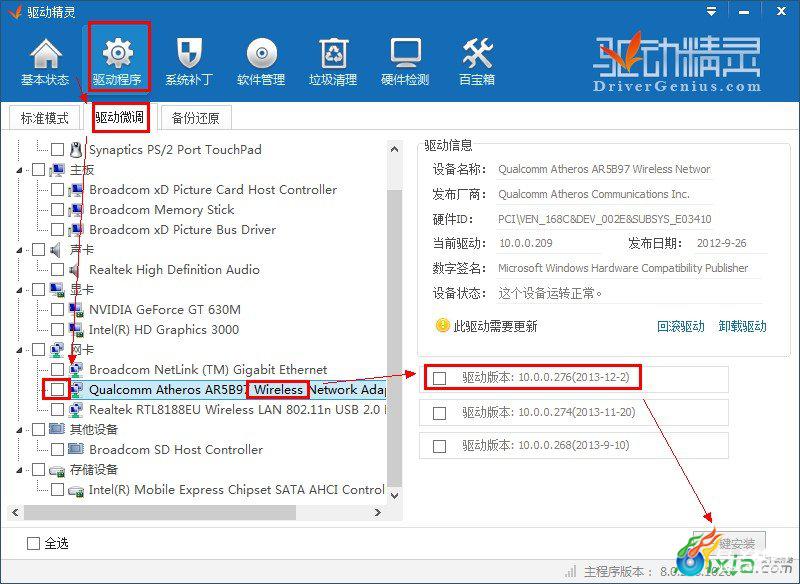Click the Intel SATA AHCI Controller icon

tap(76, 490)
